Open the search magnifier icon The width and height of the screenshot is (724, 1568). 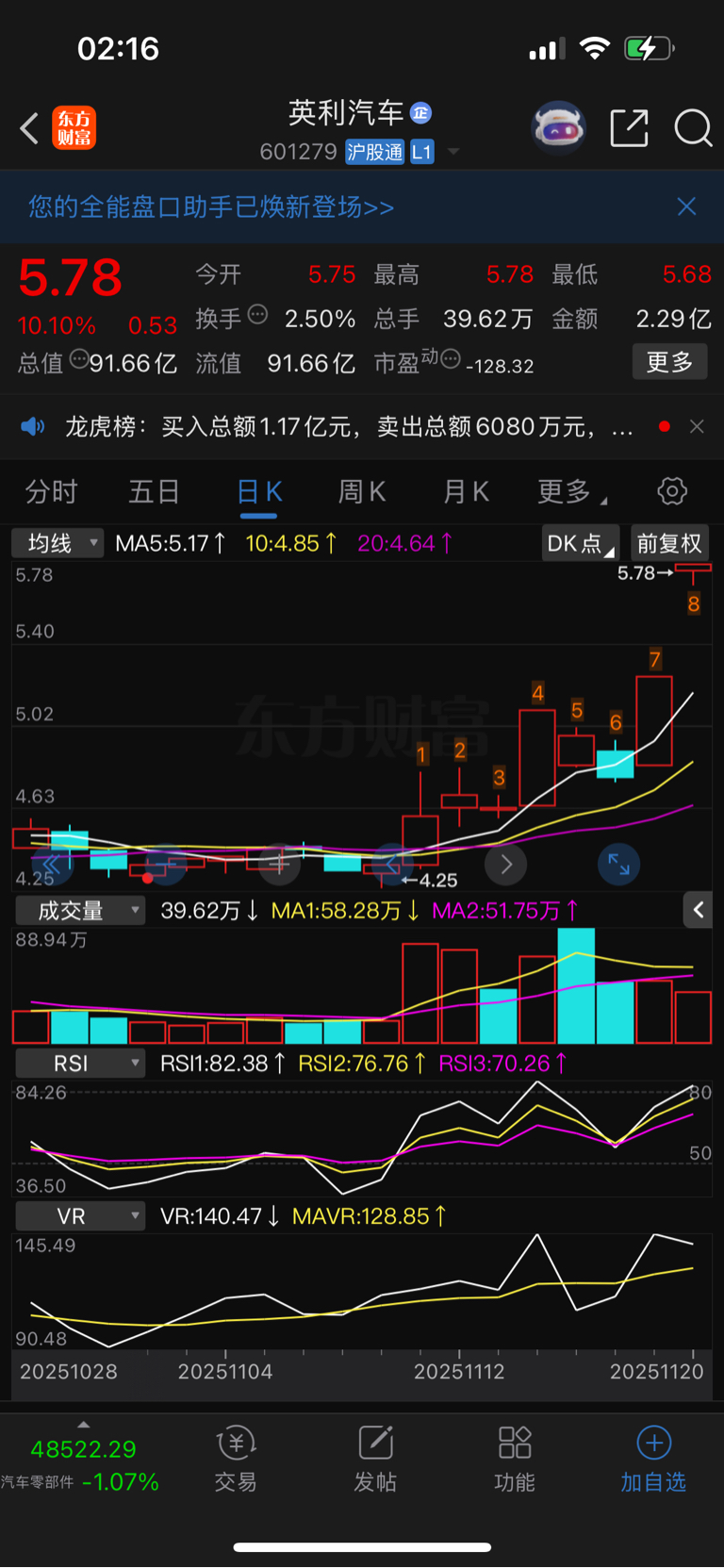(693, 128)
